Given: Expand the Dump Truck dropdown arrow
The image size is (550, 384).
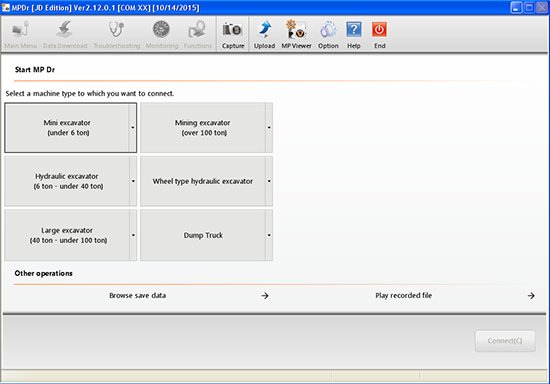Looking at the screenshot, I should pos(269,235).
